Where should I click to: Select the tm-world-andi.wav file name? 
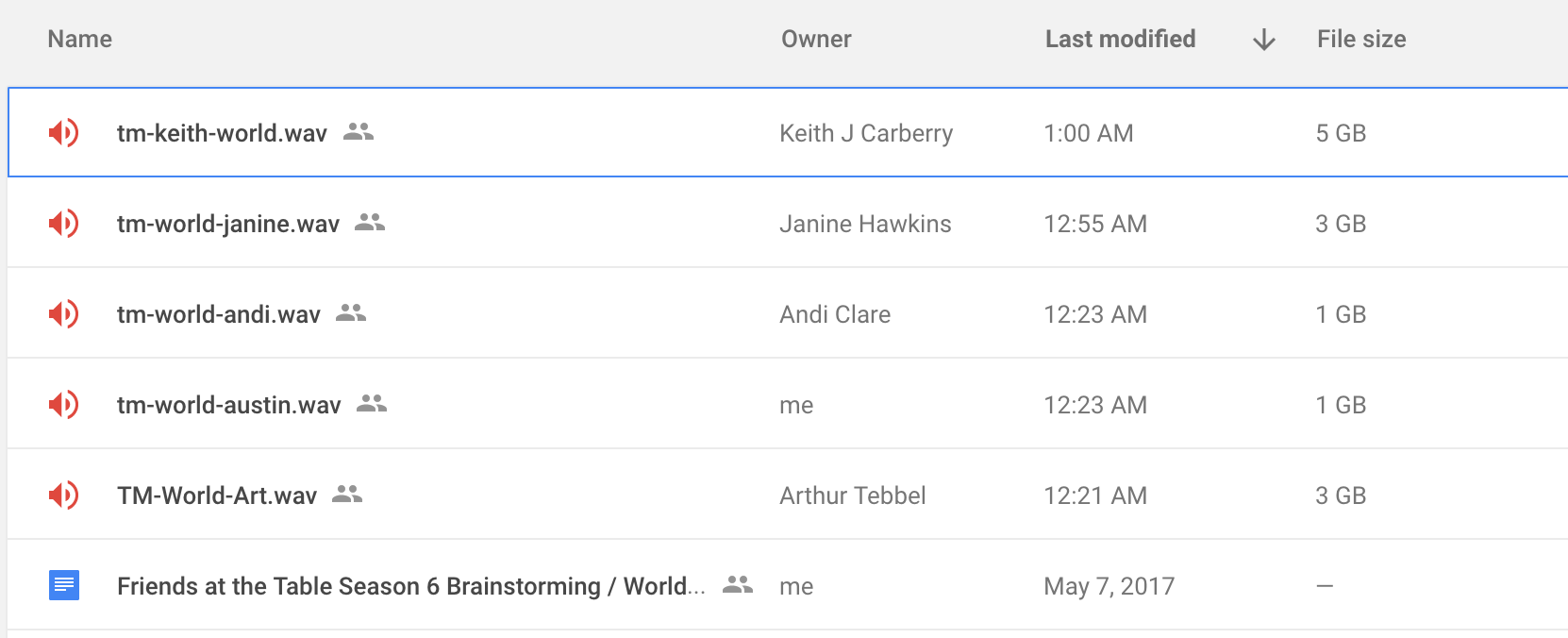pyautogui.click(x=219, y=314)
